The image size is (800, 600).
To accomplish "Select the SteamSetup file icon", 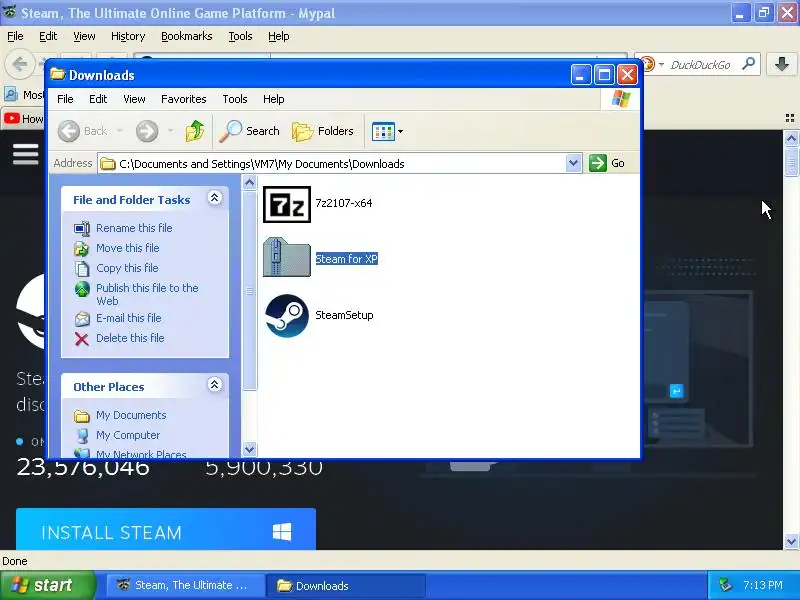I will coord(287,316).
